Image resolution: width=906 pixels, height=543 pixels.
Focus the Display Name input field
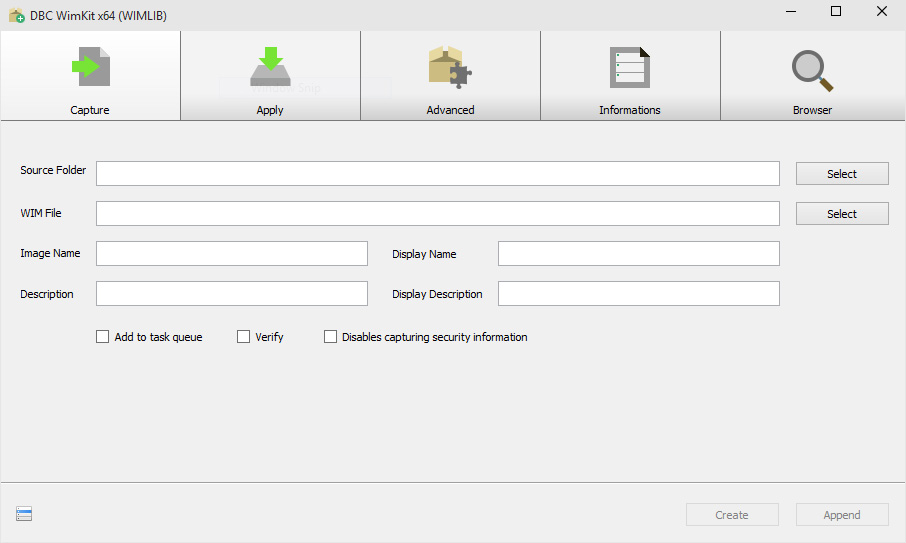[x=638, y=254]
